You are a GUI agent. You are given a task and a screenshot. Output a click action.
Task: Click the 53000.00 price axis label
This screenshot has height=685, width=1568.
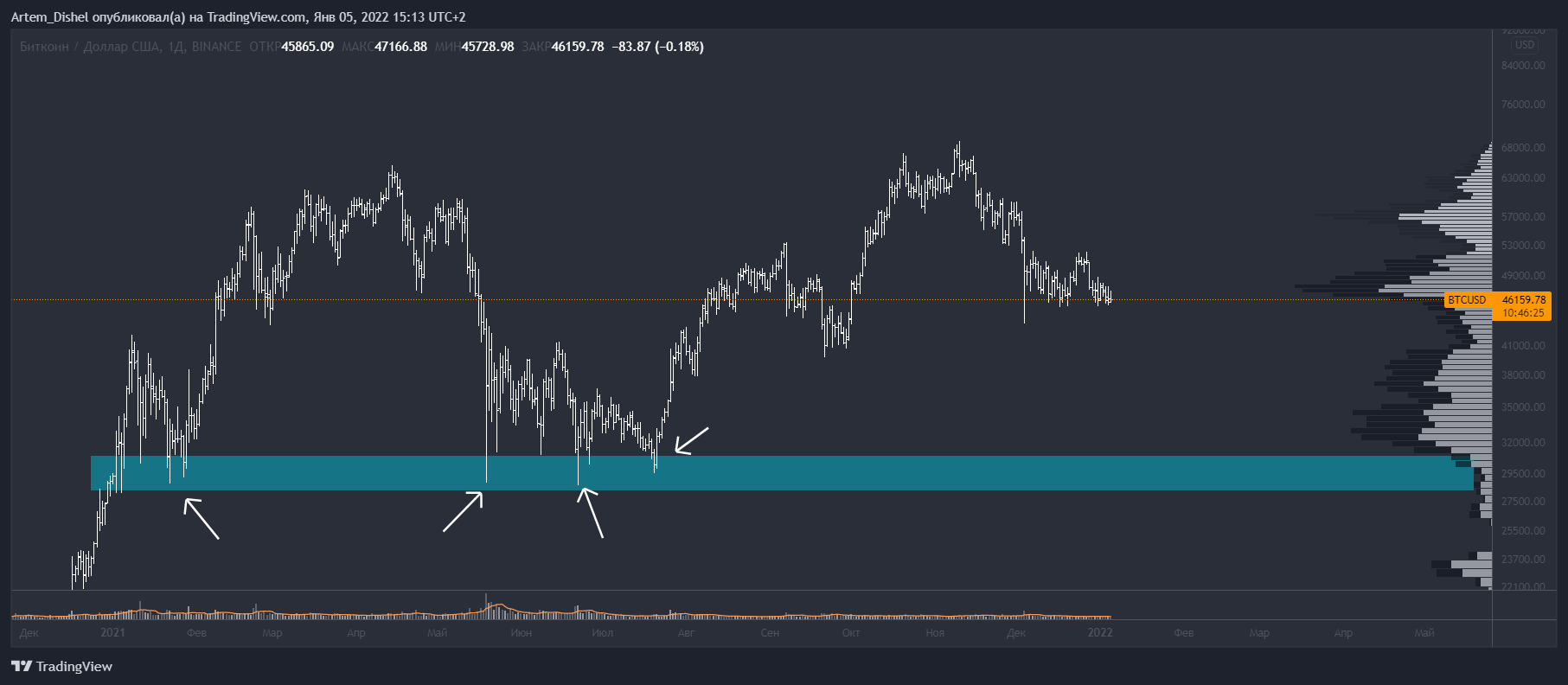(1523, 246)
